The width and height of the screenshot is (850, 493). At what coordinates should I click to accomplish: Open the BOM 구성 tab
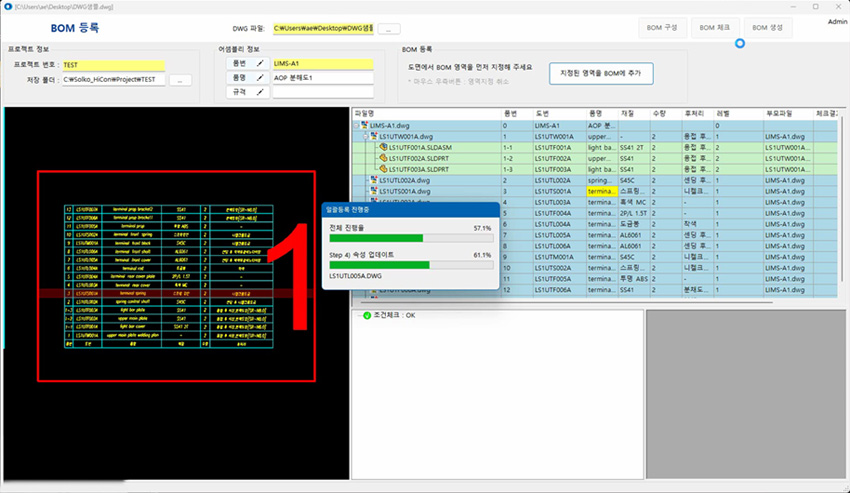point(663,28)
